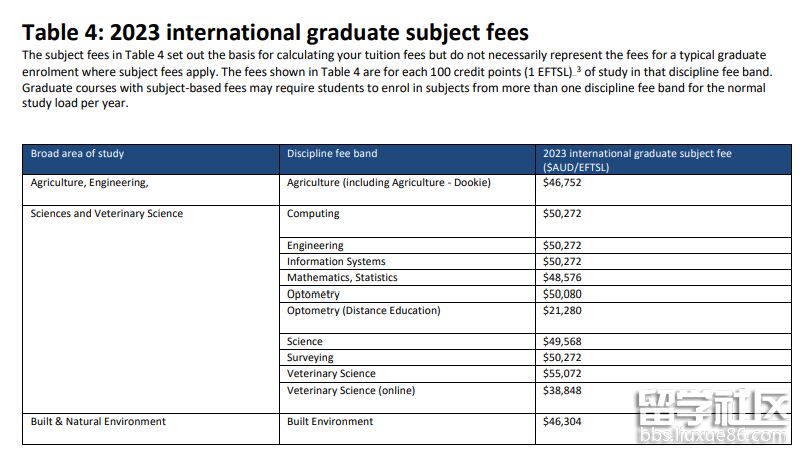Image resolution: width=803 pixels, height=457 pixels.
Task: Click the Surveying discipline cell
Action: point(310,357)
